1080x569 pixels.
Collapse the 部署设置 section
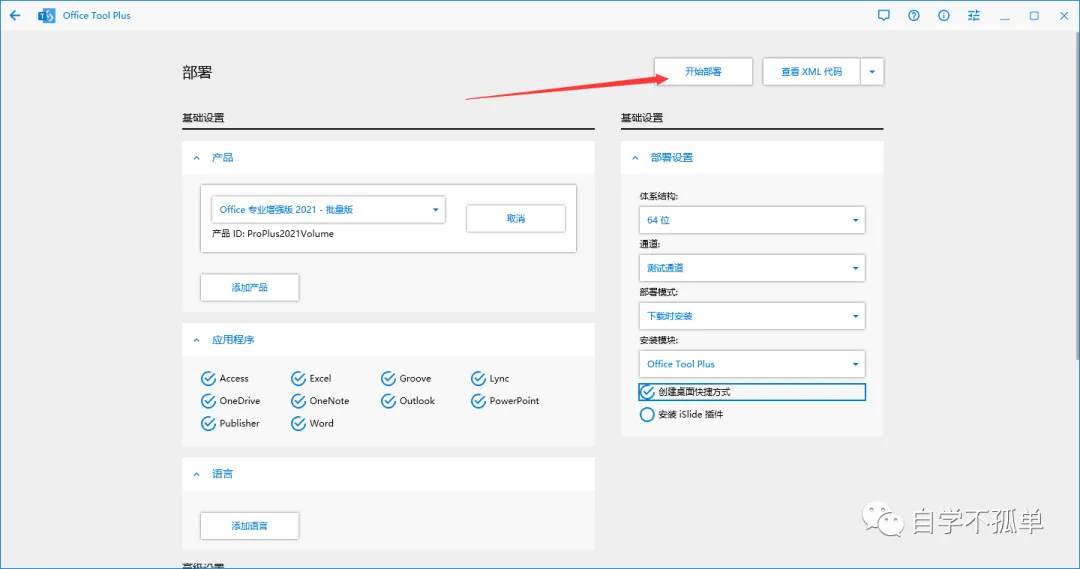(635, 158)
